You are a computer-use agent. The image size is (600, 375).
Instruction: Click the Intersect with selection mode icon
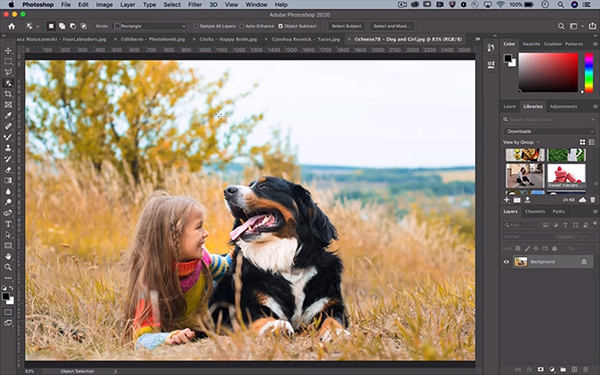[x=84, y=26]
